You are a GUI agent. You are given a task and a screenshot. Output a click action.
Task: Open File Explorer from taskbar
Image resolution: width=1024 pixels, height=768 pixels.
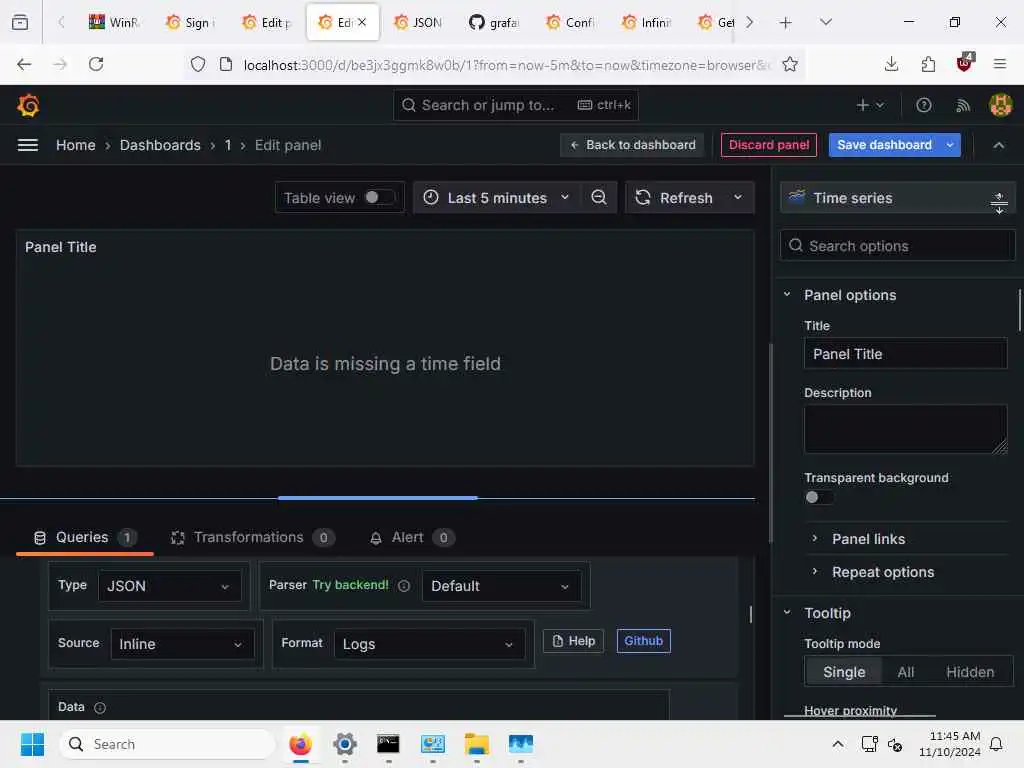point(477,744)
